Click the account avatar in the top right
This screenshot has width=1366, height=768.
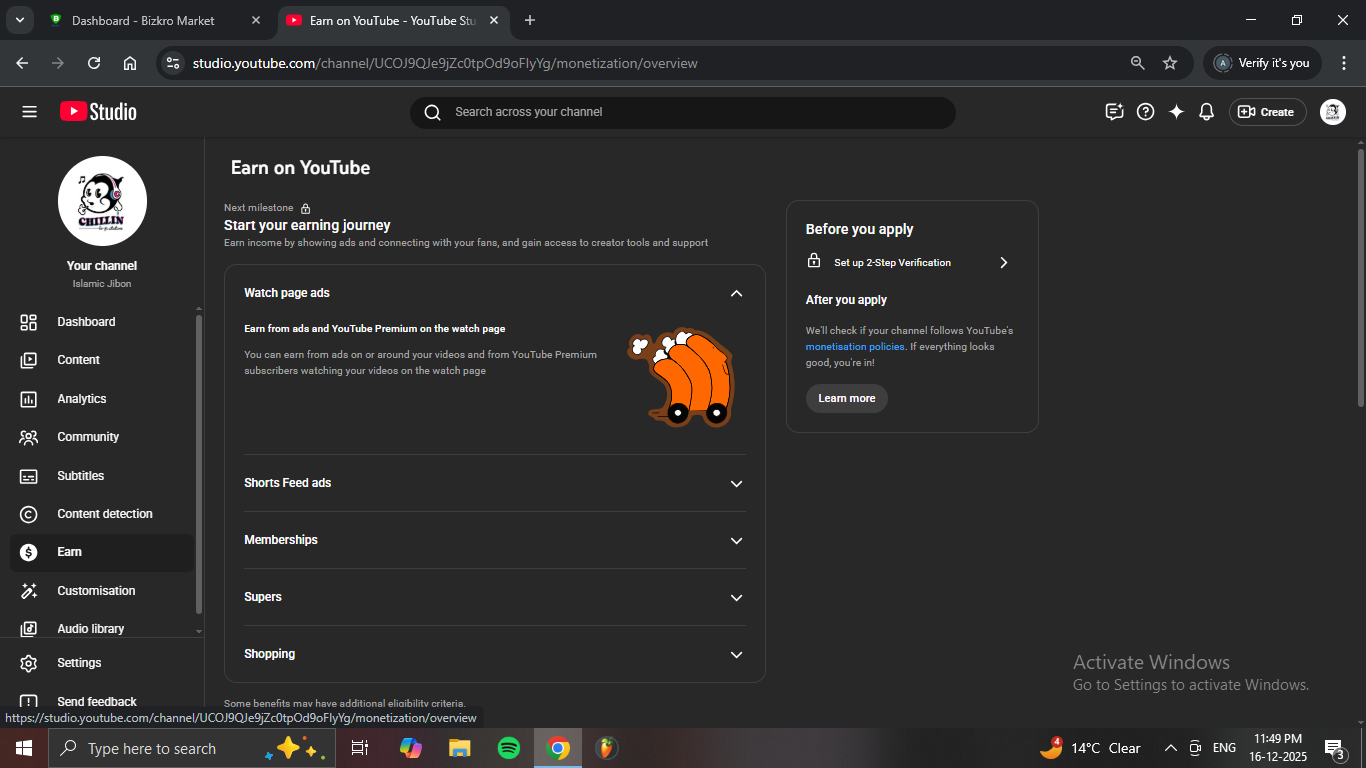point(1332,112)
